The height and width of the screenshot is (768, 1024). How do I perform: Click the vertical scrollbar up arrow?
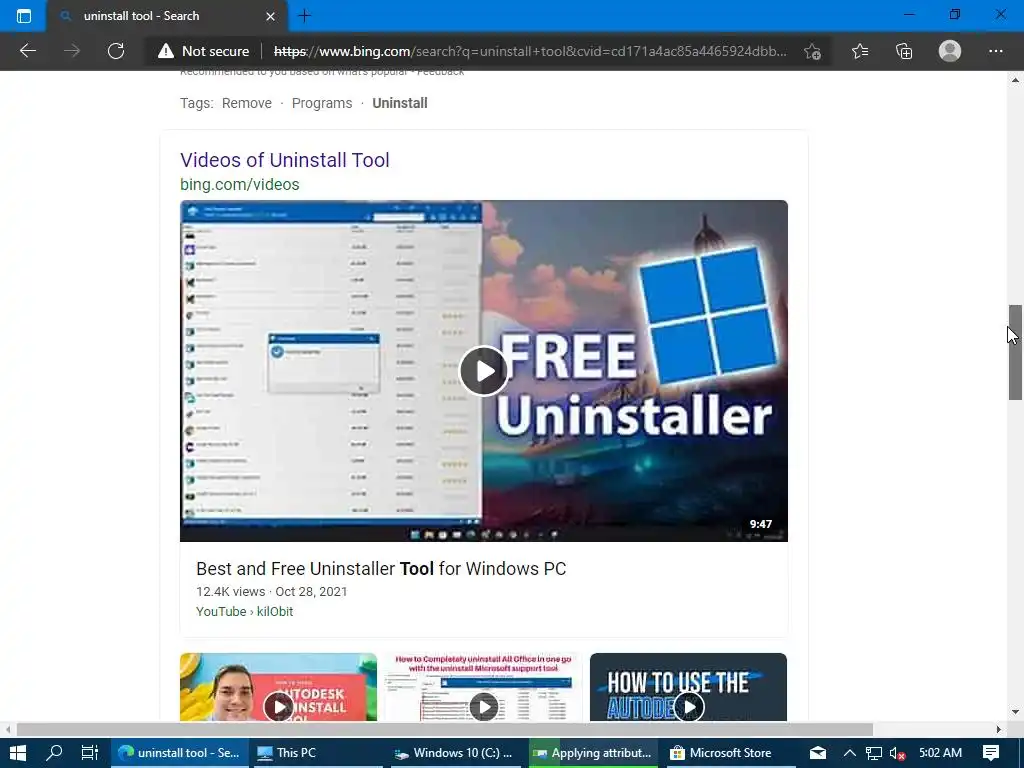pos(1015,80)
